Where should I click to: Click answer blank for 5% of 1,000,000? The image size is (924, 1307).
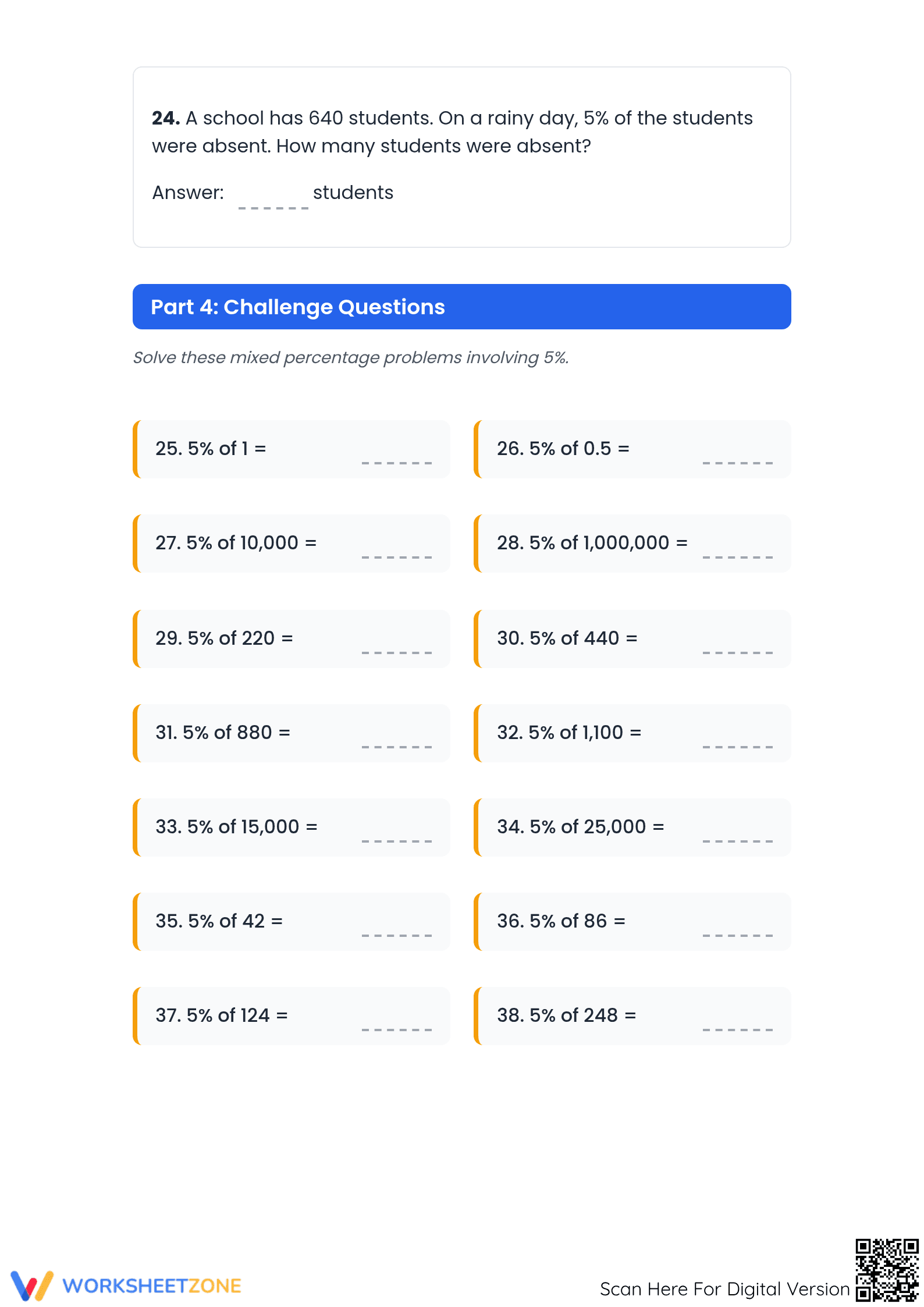point(738,548)
